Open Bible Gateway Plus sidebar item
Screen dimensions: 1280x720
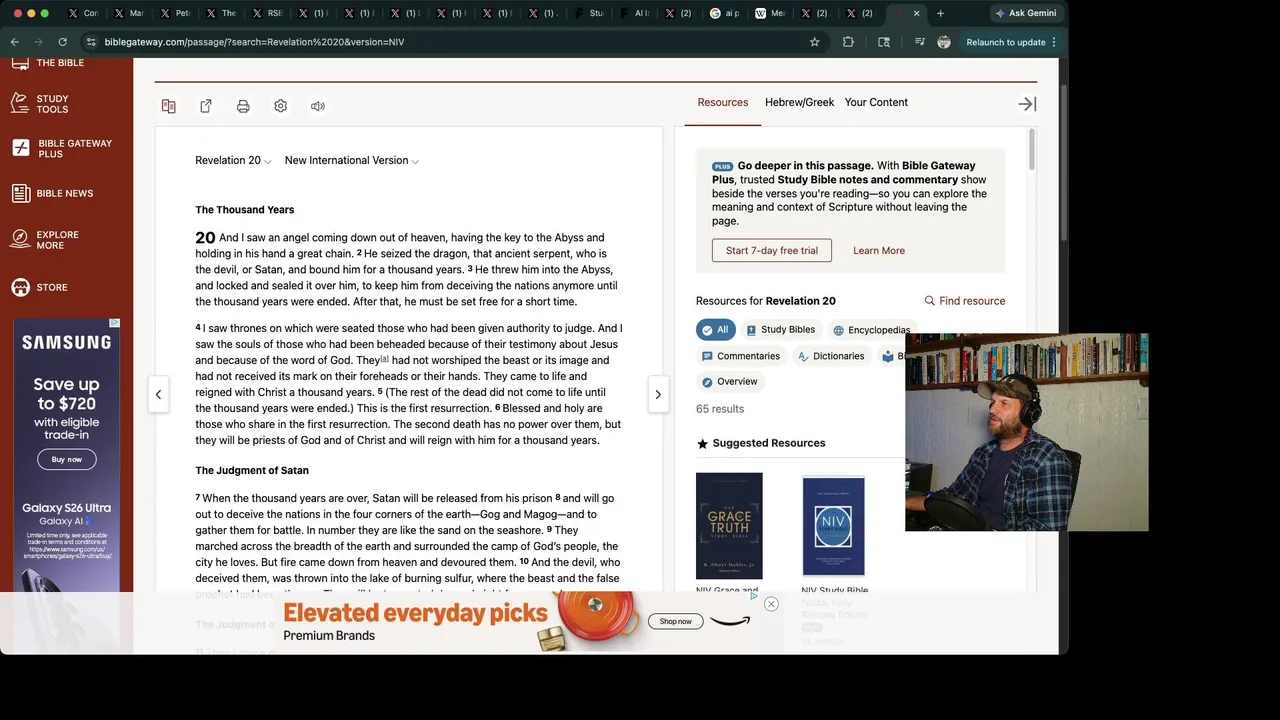tap(62, 148)
